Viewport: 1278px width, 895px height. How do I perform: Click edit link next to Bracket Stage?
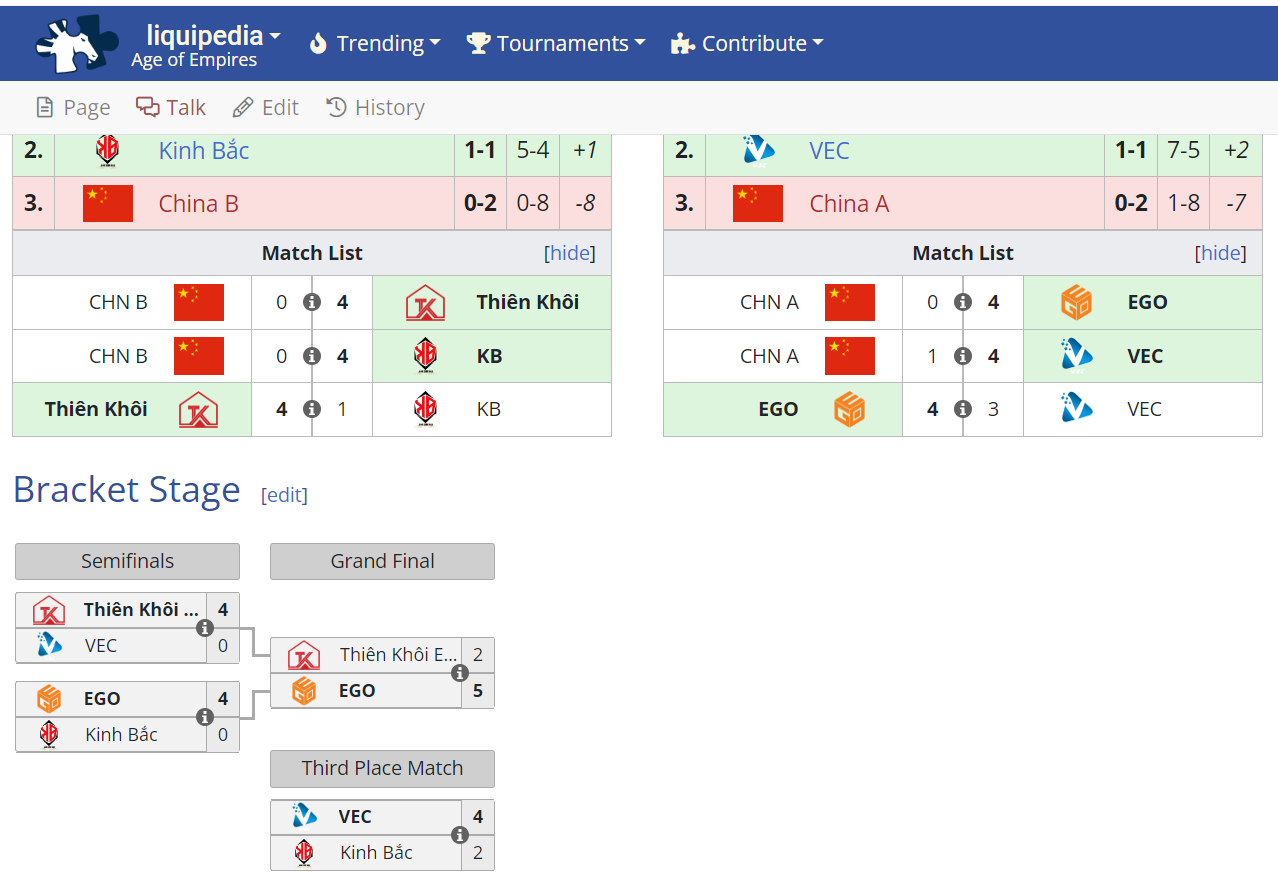tap(284, 495)
